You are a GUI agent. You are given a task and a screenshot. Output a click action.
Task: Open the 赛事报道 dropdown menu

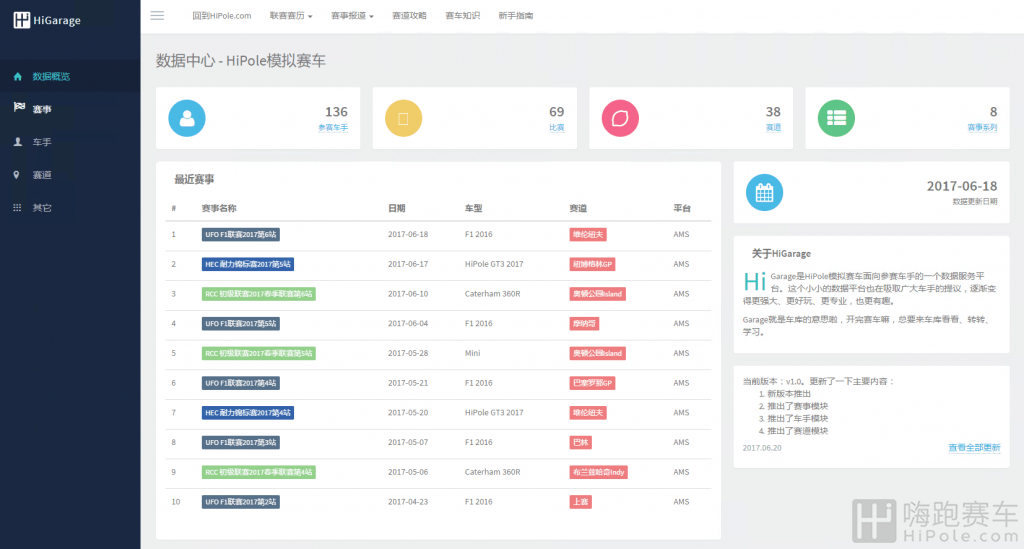click(x=352, y=16)
